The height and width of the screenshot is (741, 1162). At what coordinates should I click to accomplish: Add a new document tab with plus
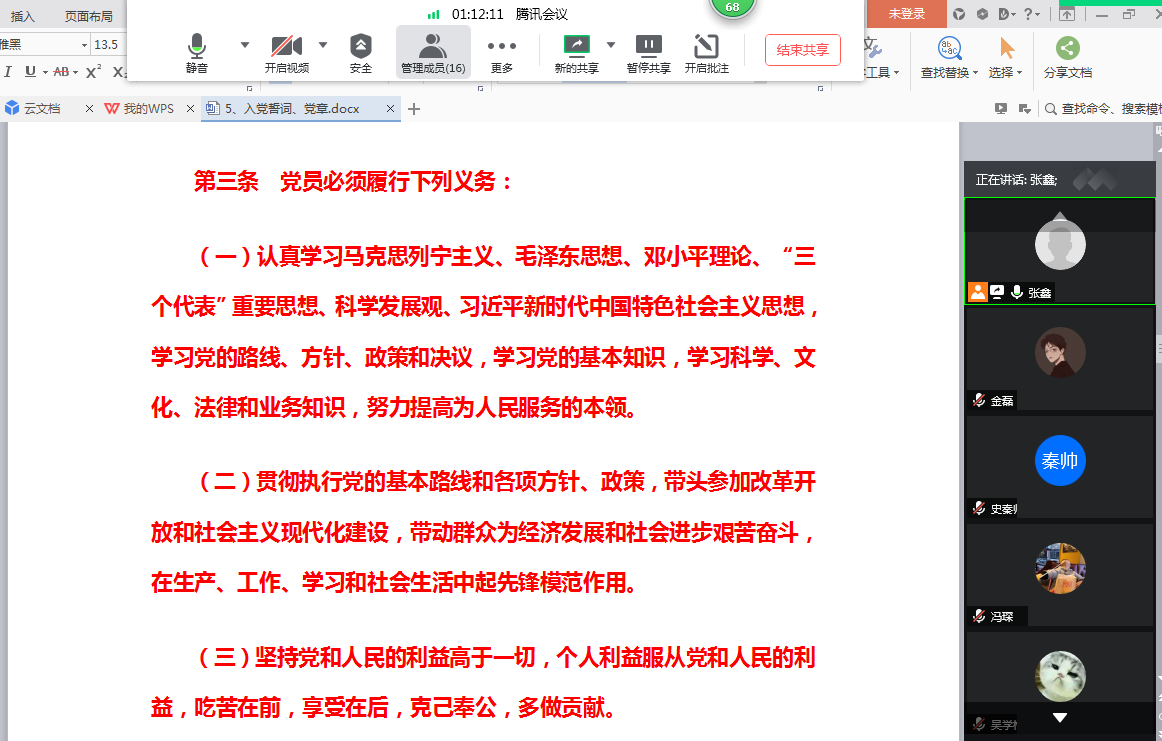(x=414, y=109)
